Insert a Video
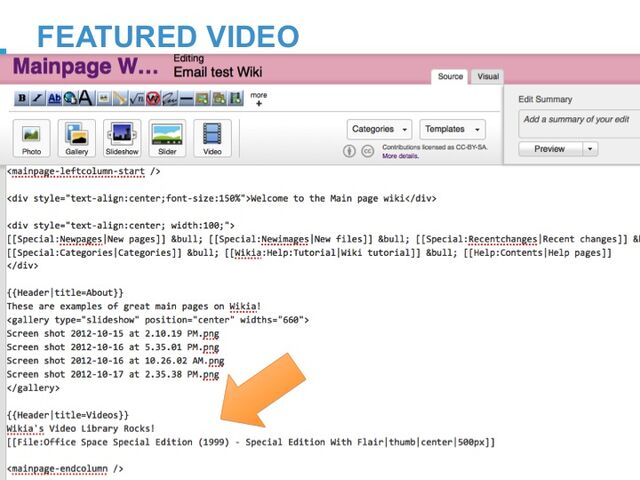This screenshot has height=480, width=640. 212,138
